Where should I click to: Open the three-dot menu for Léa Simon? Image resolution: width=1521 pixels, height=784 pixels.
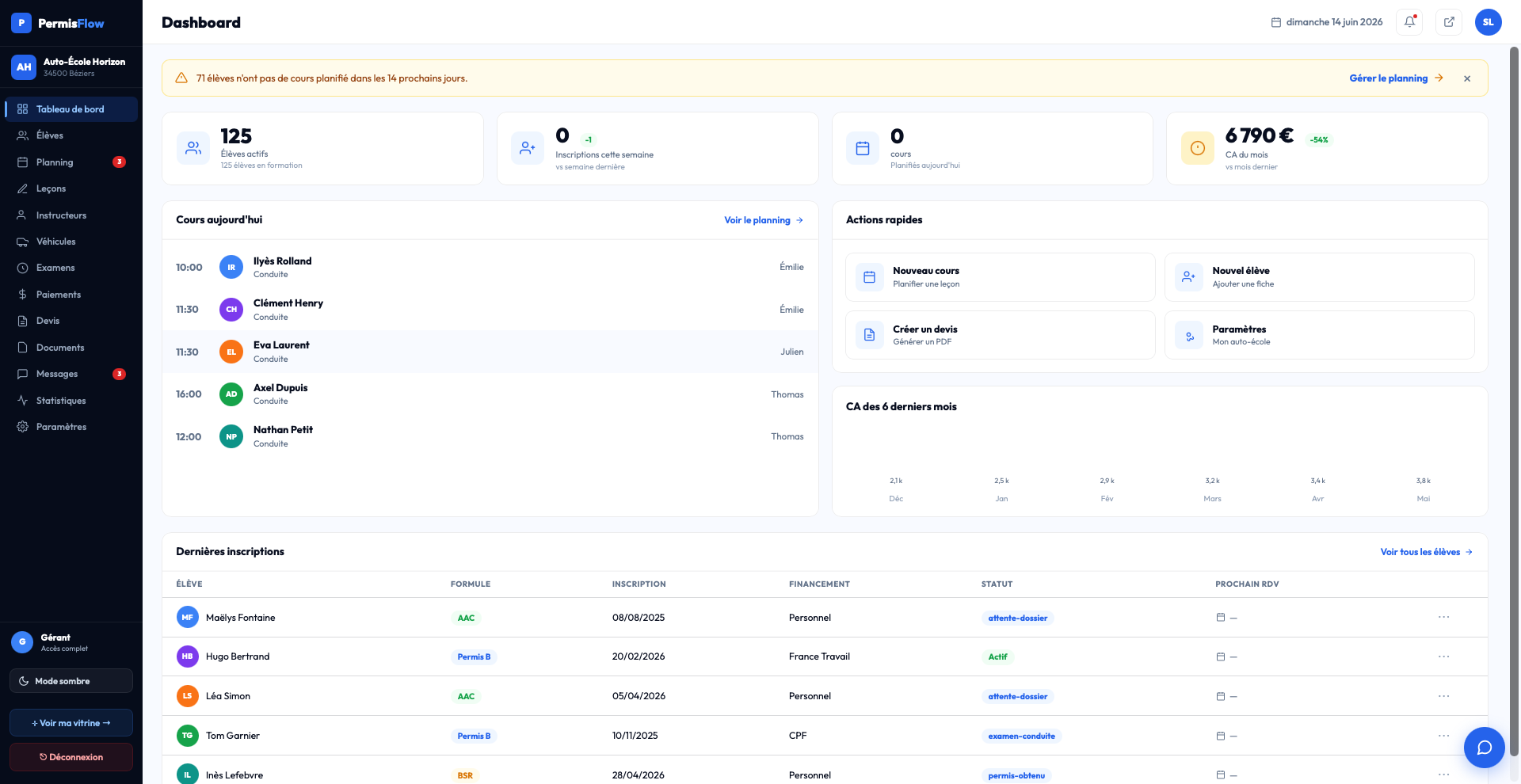(x=1443, y=696)
